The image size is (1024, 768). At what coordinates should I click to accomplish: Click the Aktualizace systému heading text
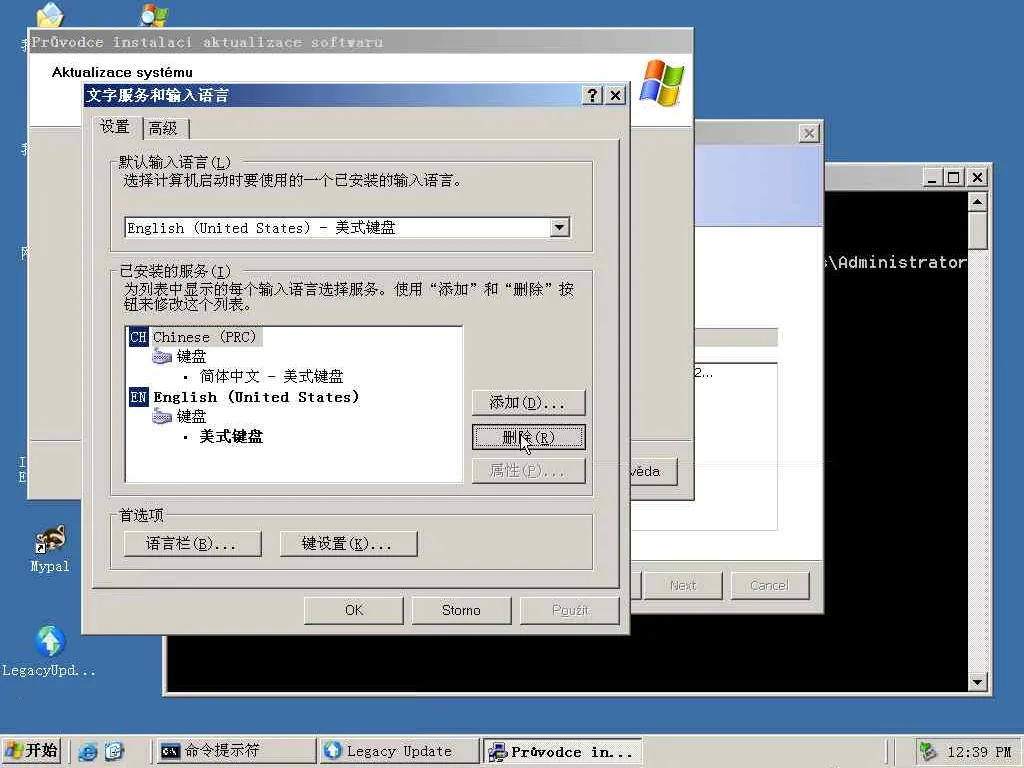(x=122, y=72)
